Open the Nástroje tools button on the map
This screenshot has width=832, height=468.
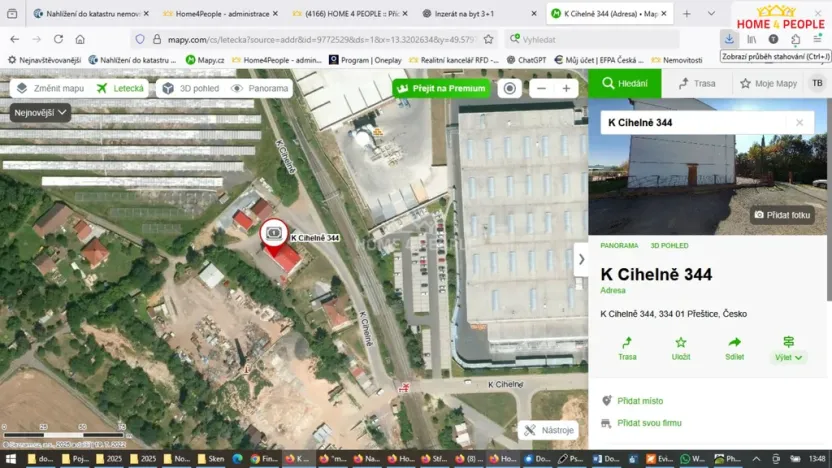(549, 430)
